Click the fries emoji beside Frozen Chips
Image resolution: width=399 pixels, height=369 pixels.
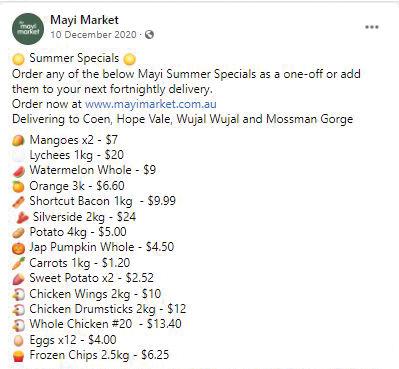click(x=18, y=356)
